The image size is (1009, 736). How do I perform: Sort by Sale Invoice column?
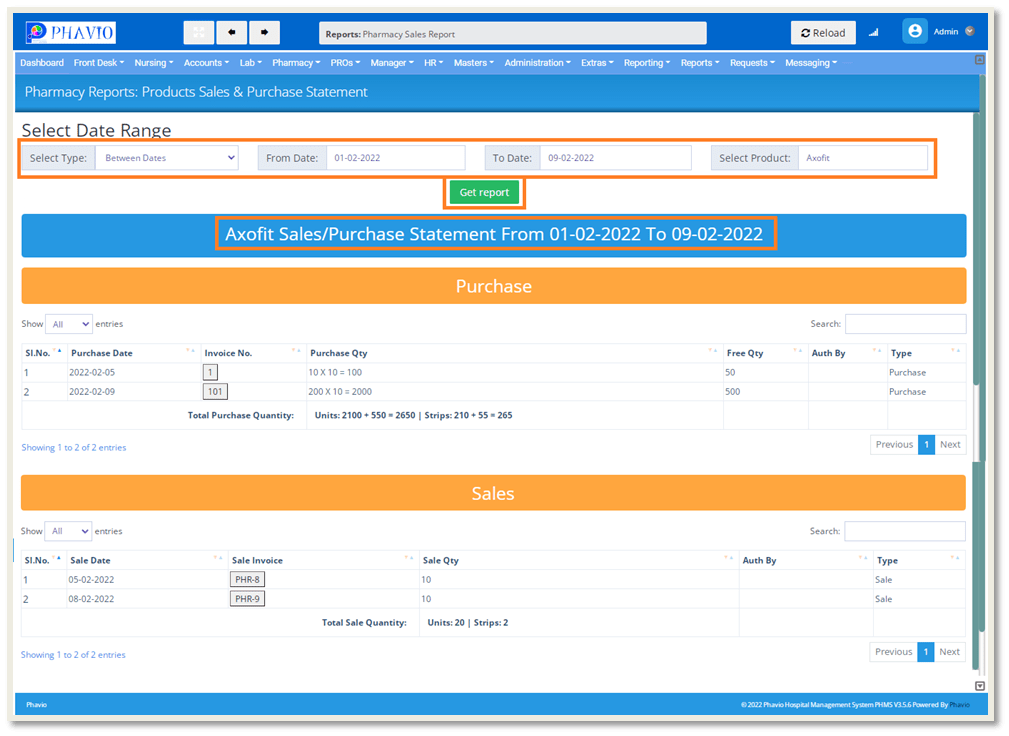pyautogui.click(x=323, y=560)
